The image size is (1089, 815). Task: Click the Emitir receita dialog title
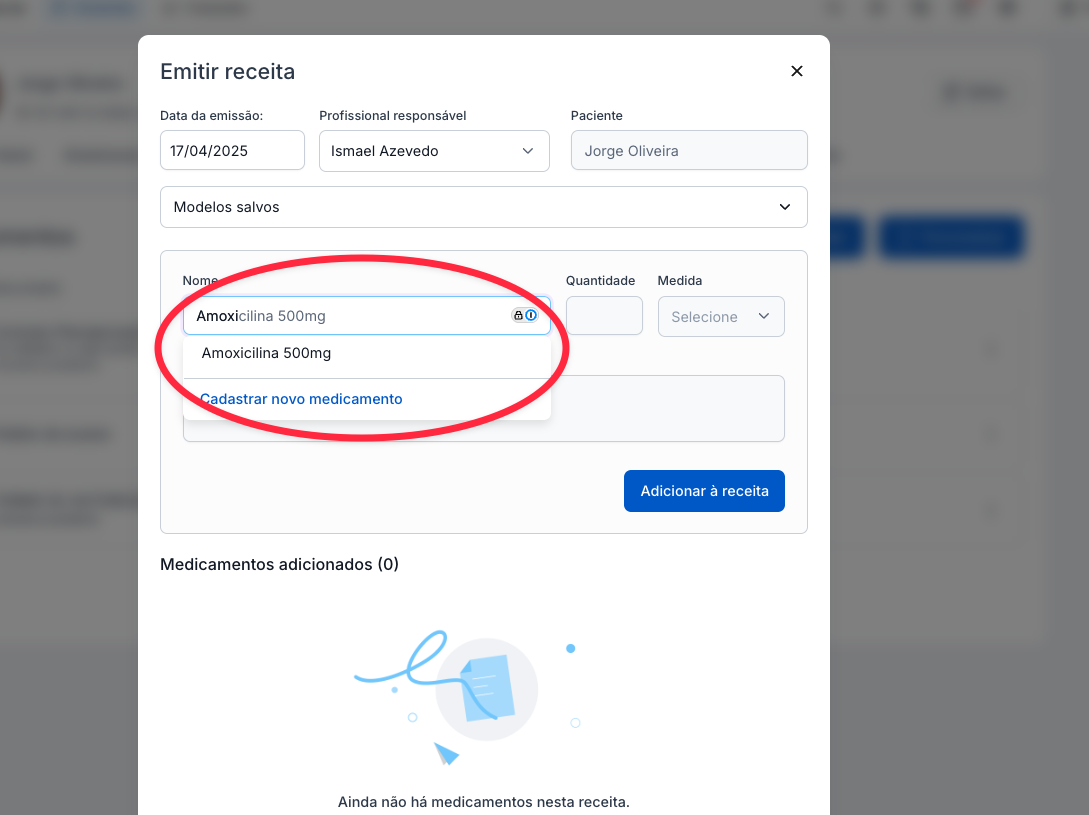tap(227, 71)
